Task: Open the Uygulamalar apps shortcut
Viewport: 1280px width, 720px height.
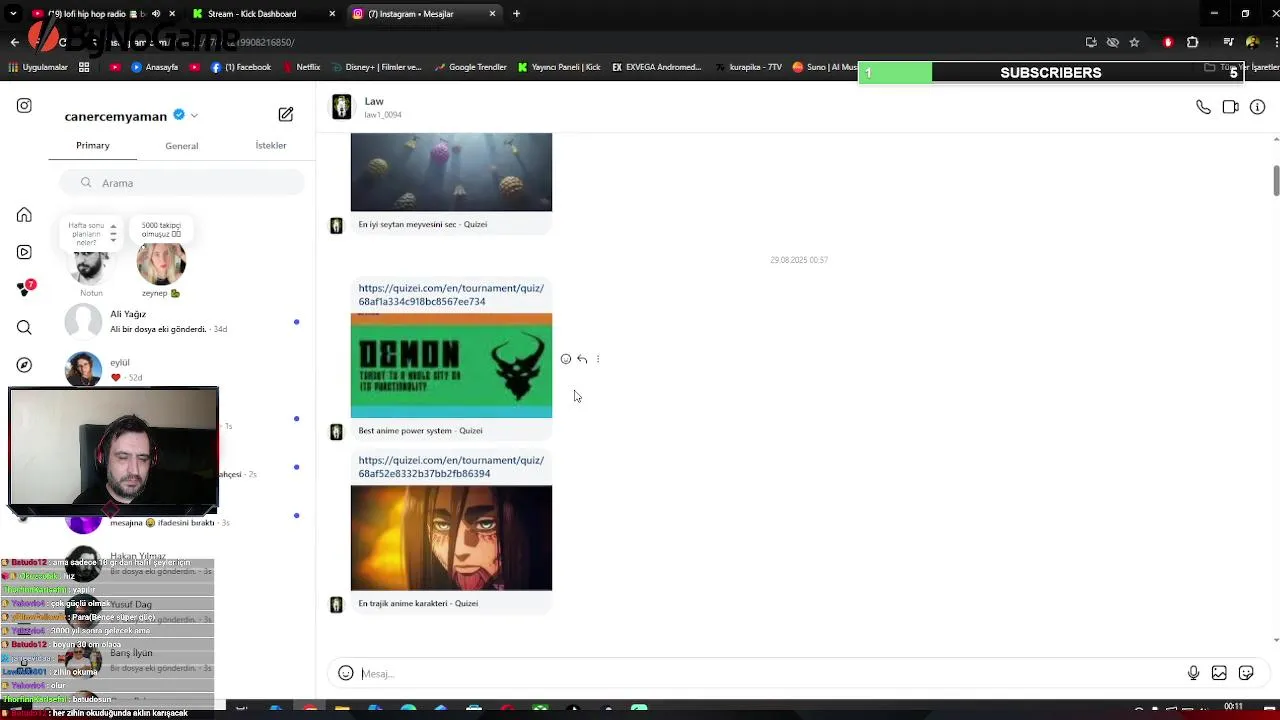Action: [37, 67]
